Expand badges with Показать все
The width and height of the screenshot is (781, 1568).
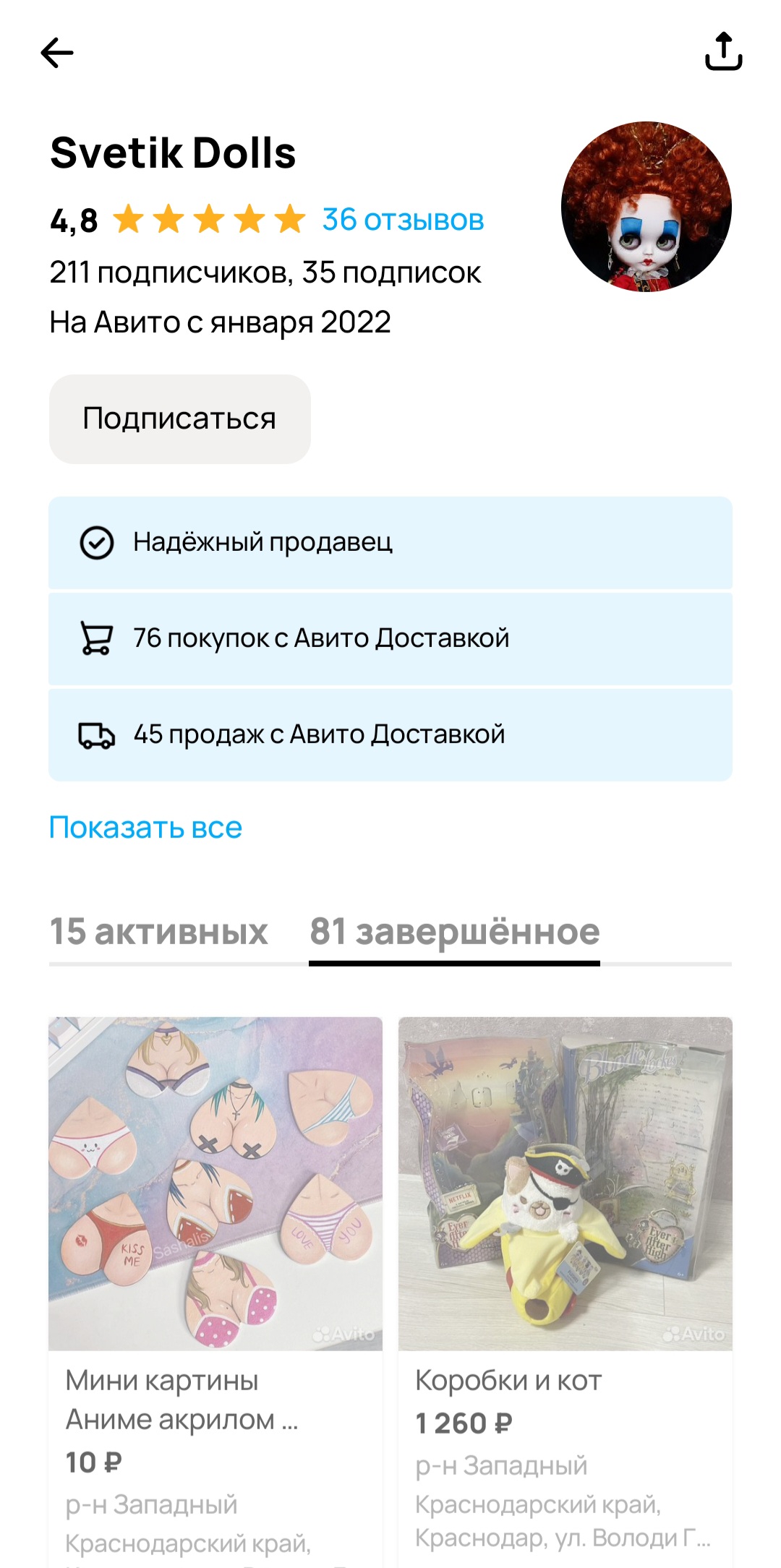tap(145, 828)
